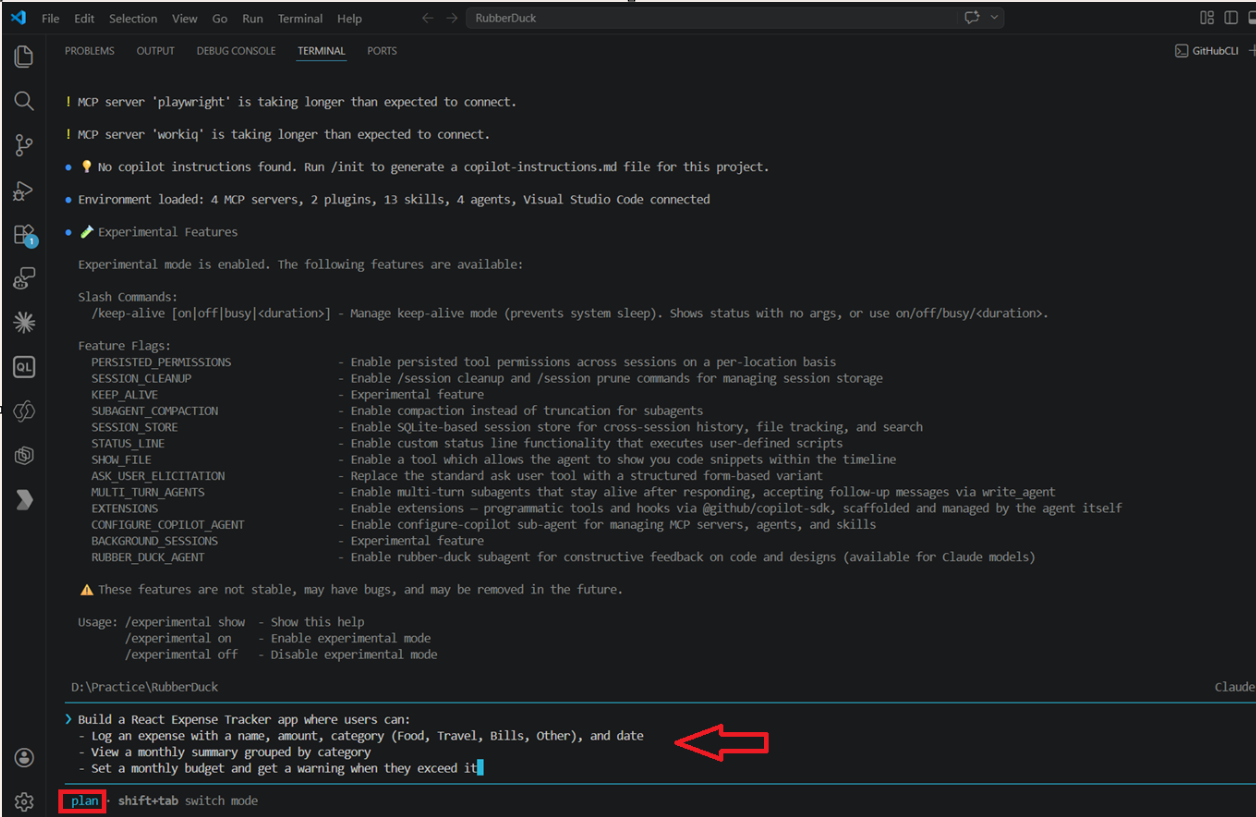Switch to the Debug Console tab

pyautogui.click(x=236, y=51)
